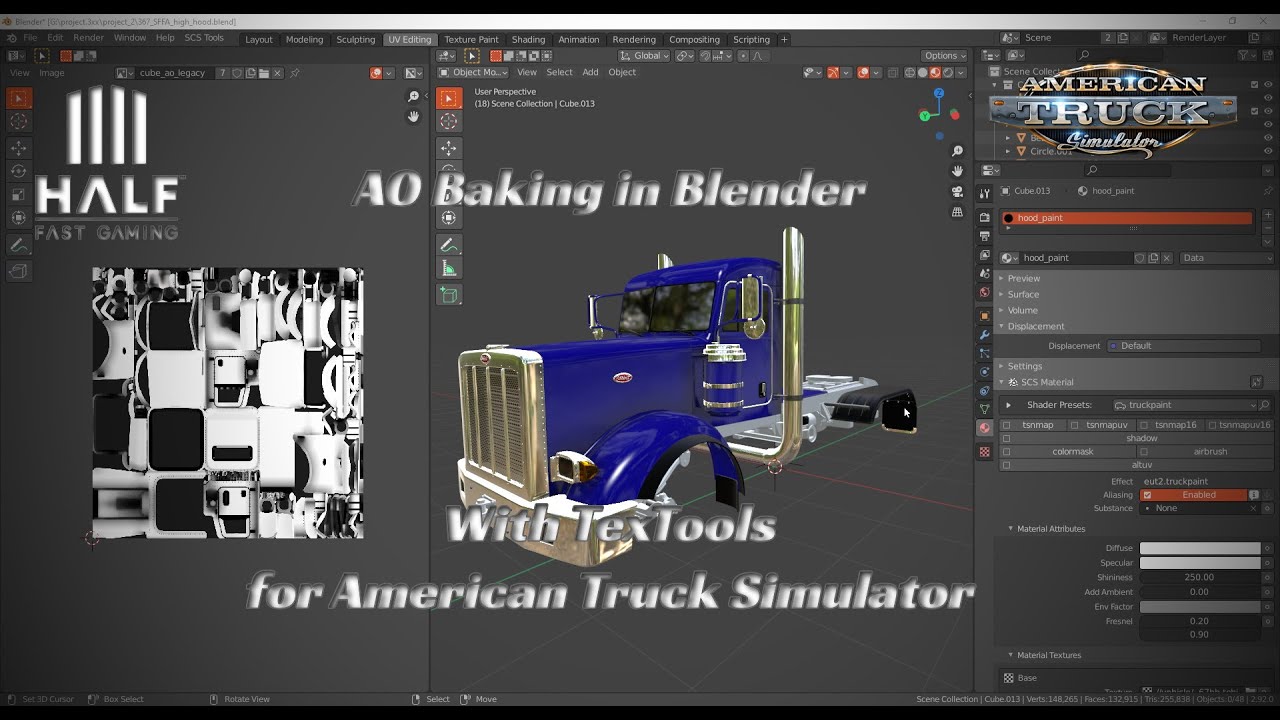The height and width of the screenshot is (720, 1280).
Task: Open the Output properties tab icon
Action: click(x=985, y=236)
